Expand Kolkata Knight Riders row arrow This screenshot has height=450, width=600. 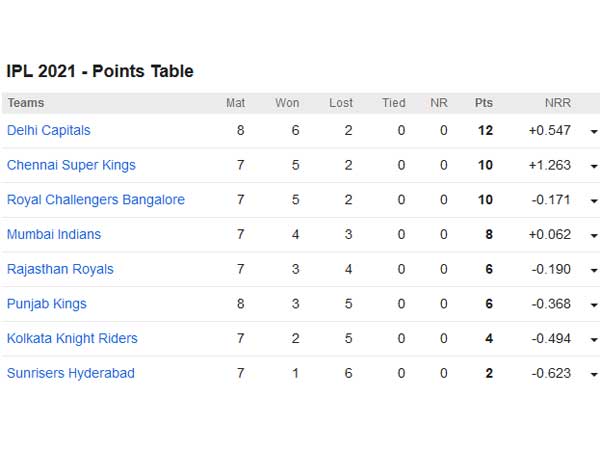click(x=593, y=340)
